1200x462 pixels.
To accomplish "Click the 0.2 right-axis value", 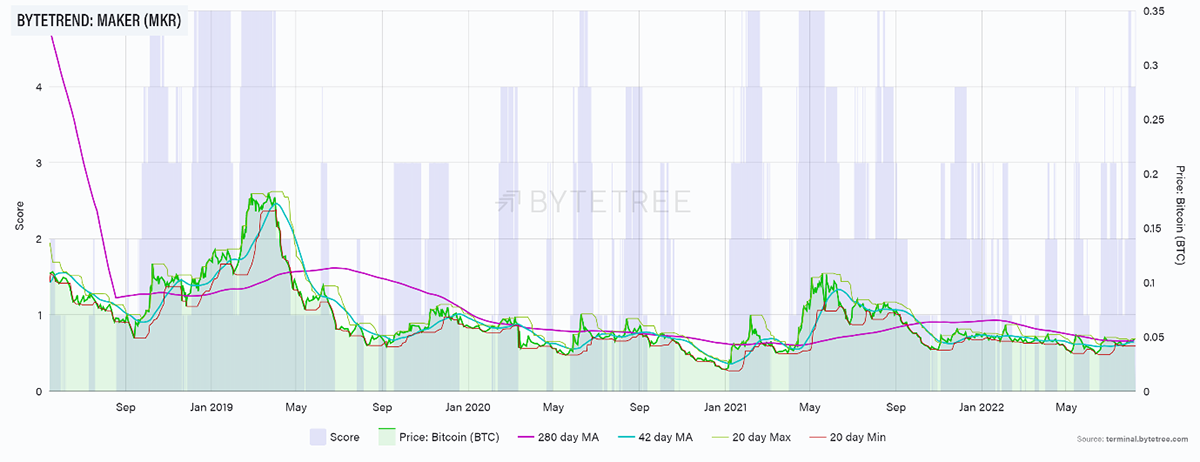I will pos(1150,174).
